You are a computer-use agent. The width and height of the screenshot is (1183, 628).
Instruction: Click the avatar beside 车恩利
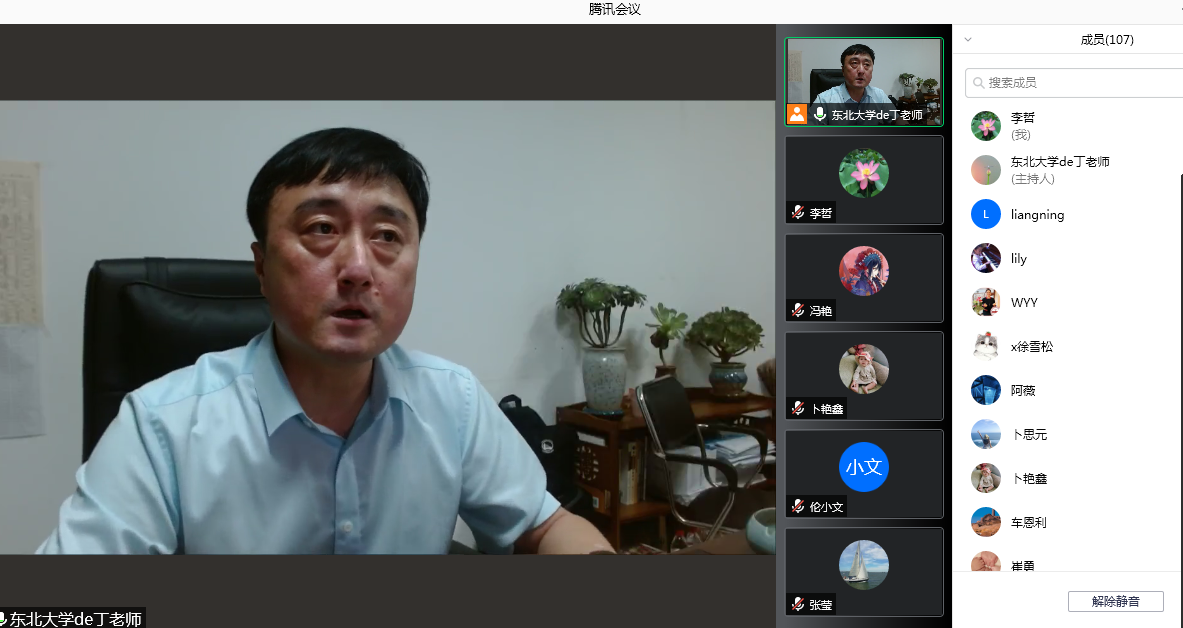point(986,522)
